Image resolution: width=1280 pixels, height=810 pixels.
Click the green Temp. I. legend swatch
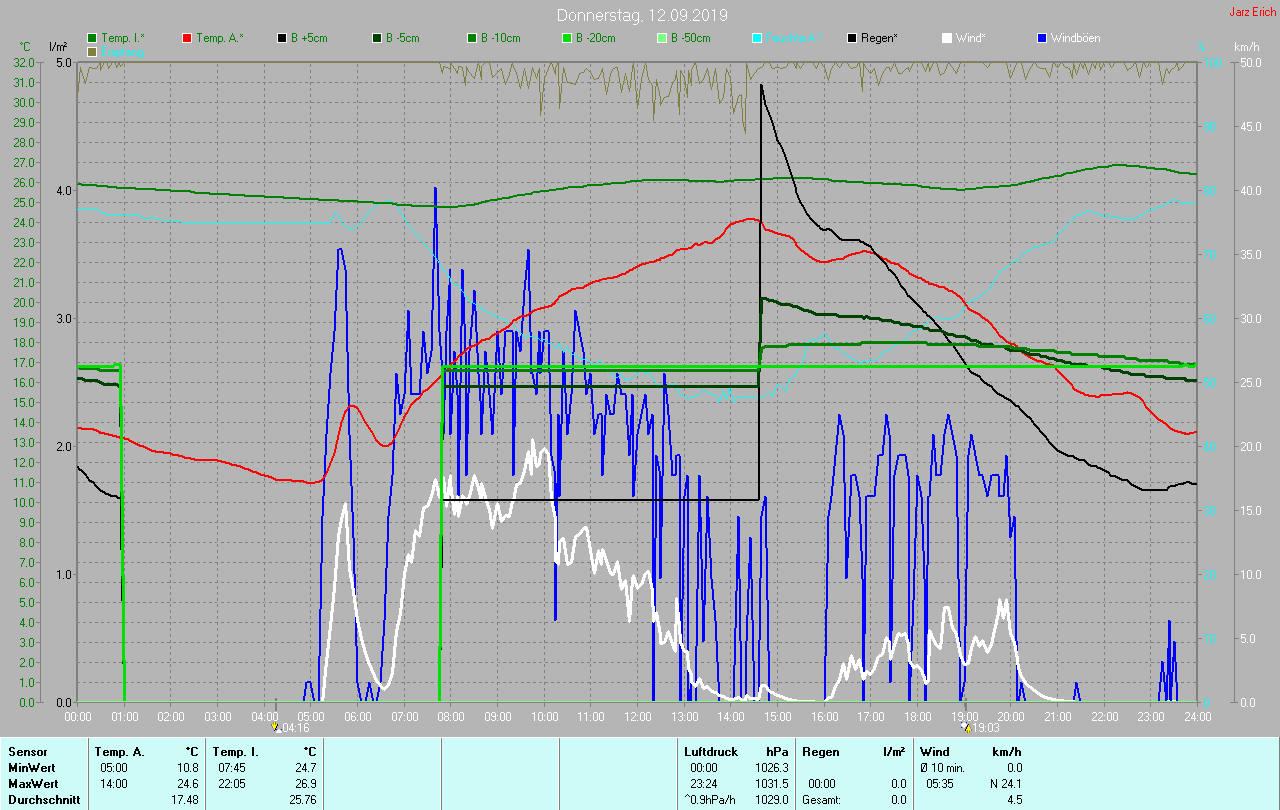tap(92, 38)
